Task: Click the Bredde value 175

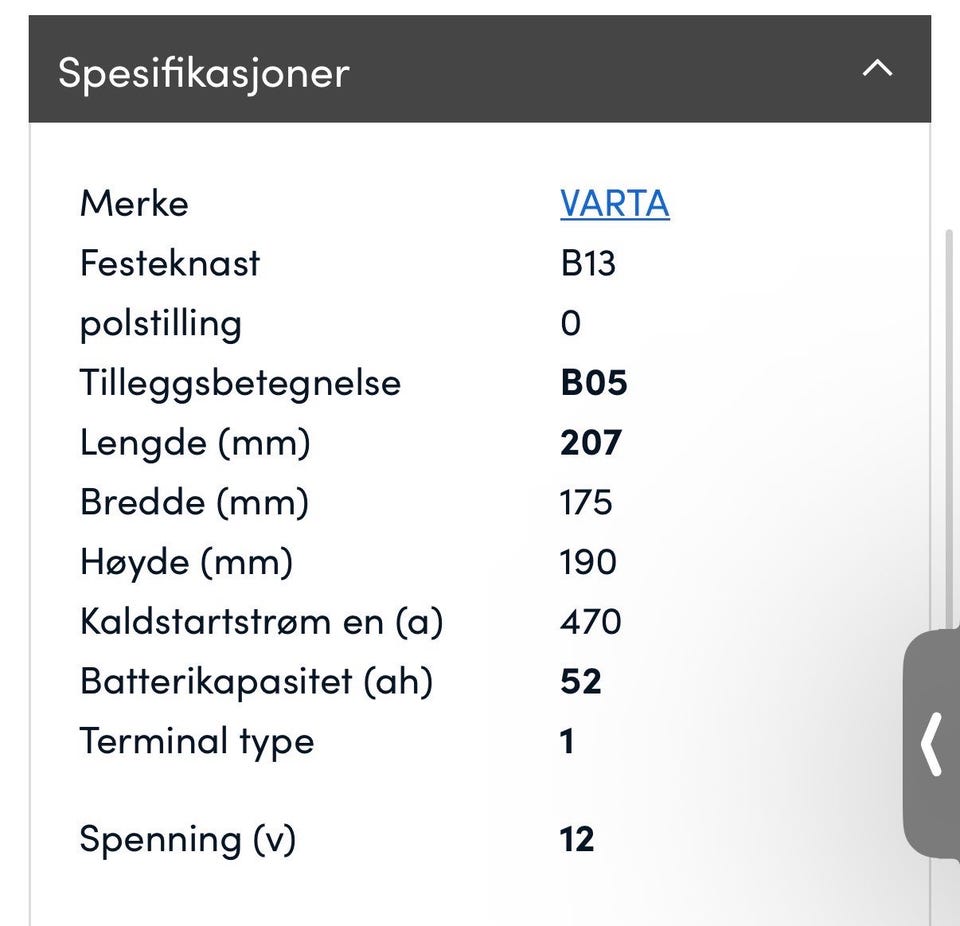Action: coord(586,502)
